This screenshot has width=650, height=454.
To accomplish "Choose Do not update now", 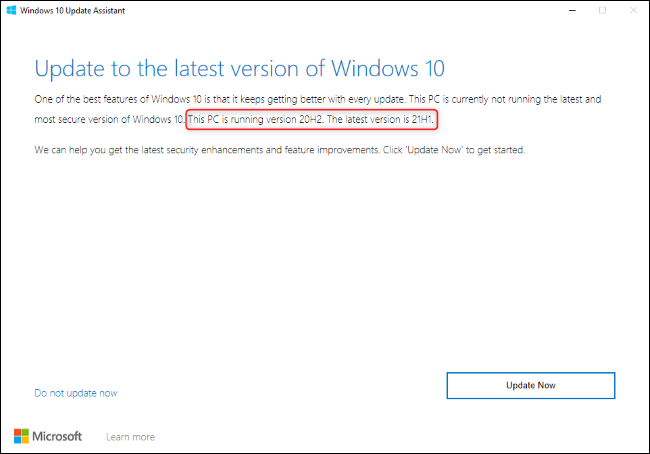I will [75, 393].
